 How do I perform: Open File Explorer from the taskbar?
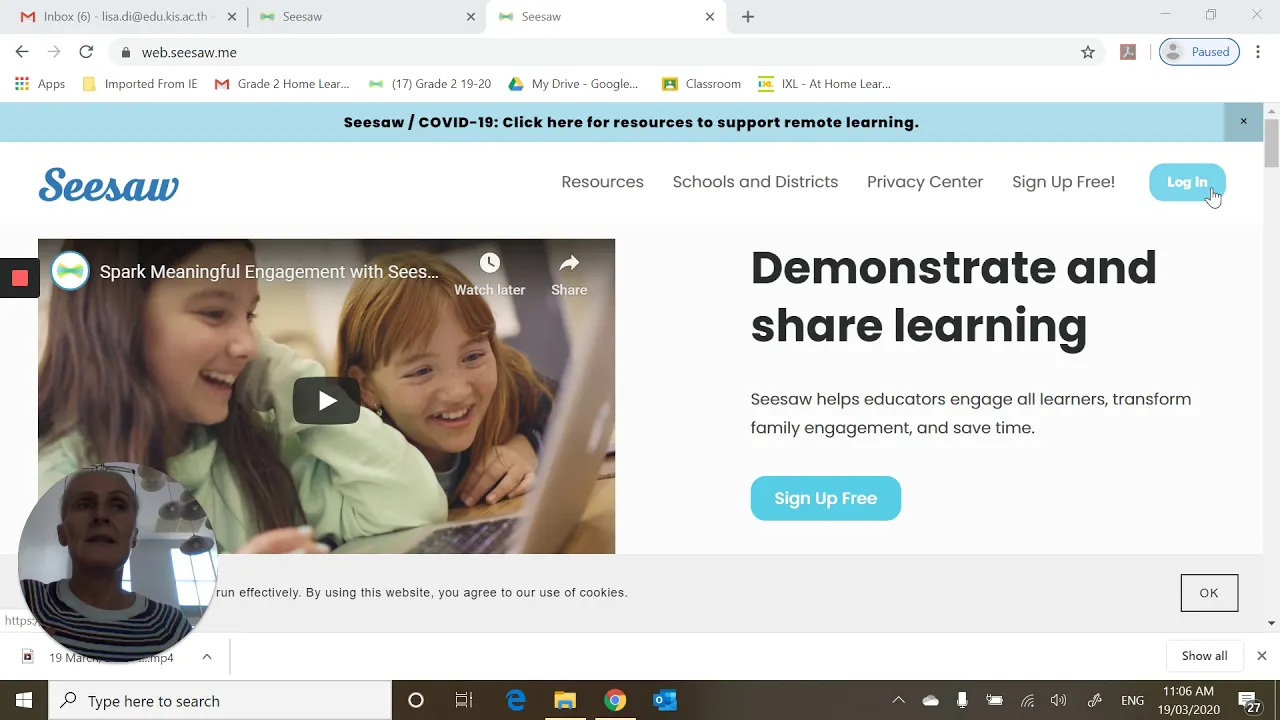click(566, 701)
